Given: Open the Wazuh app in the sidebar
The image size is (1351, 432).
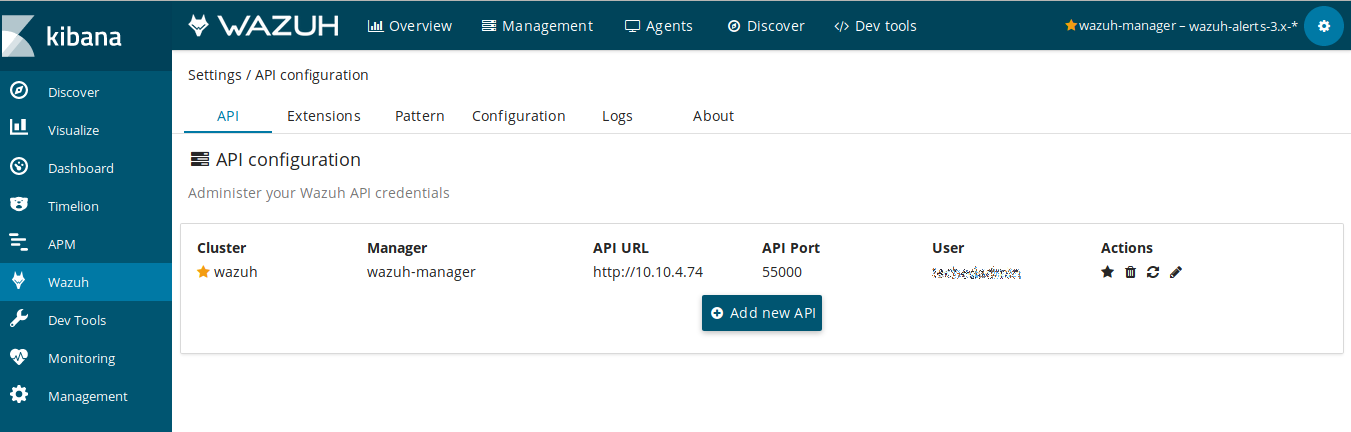Looking at the screenshot, I should [x=68, y=282].
